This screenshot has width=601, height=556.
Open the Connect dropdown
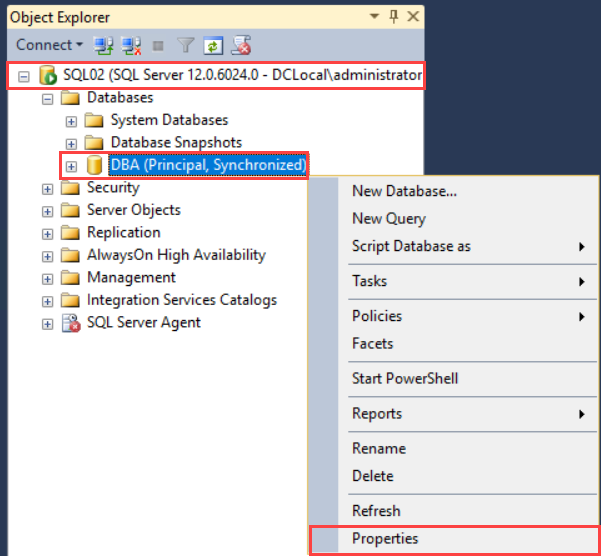(49, 45)
